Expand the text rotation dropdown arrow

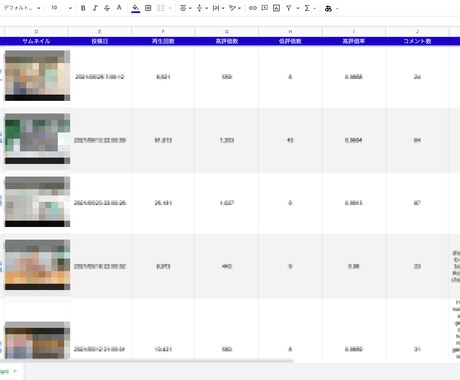point(239,8)
